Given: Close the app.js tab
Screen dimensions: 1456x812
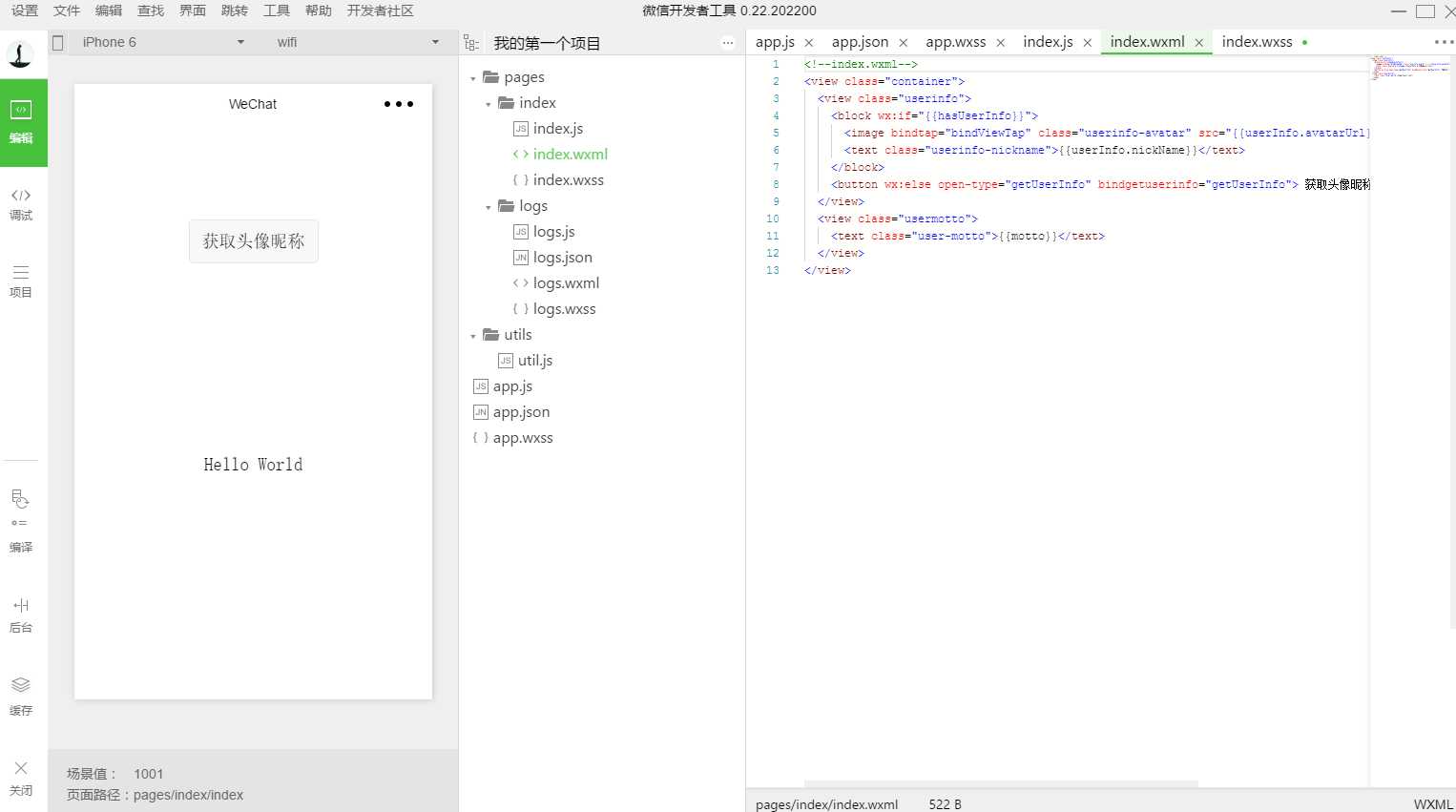Looking at the screenshot, I should tap(809, 43).
